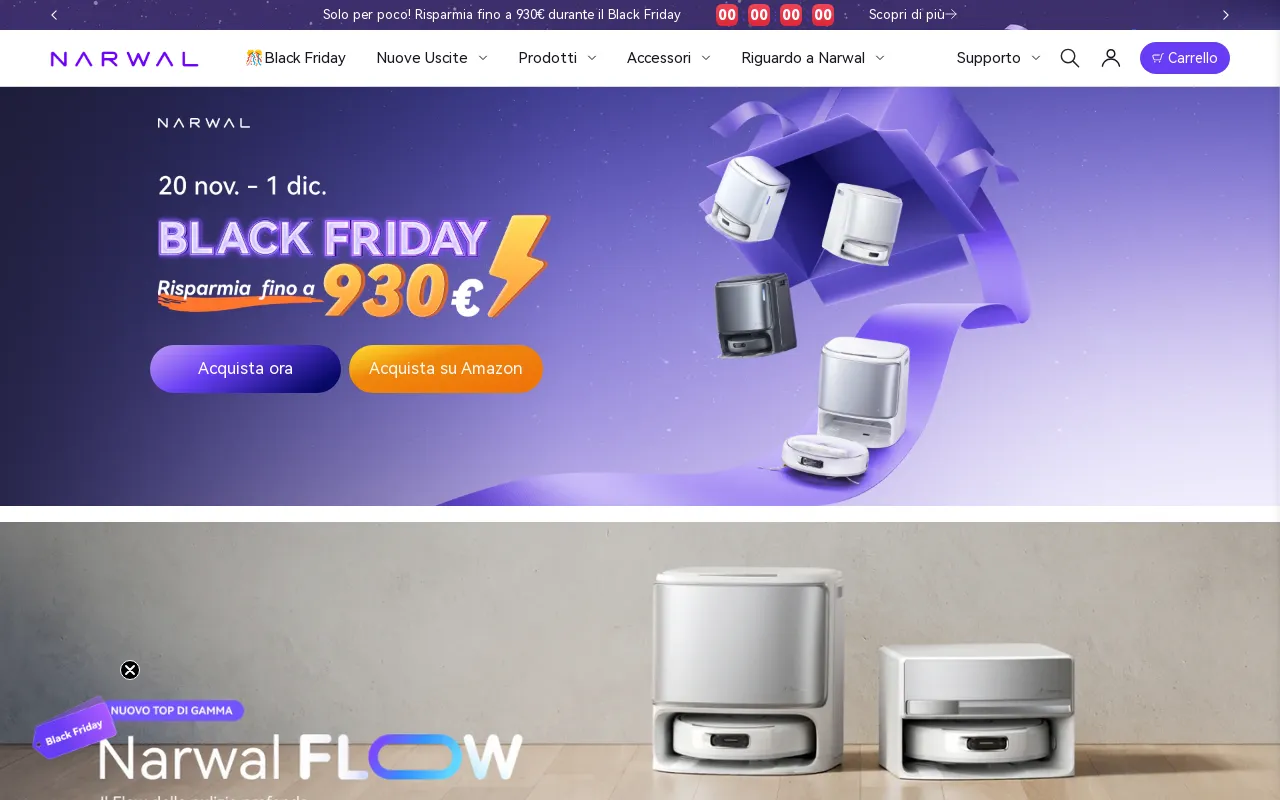Go to Black Friday menu item
This screenshot has width=1280, height=800.
point(296,58)
